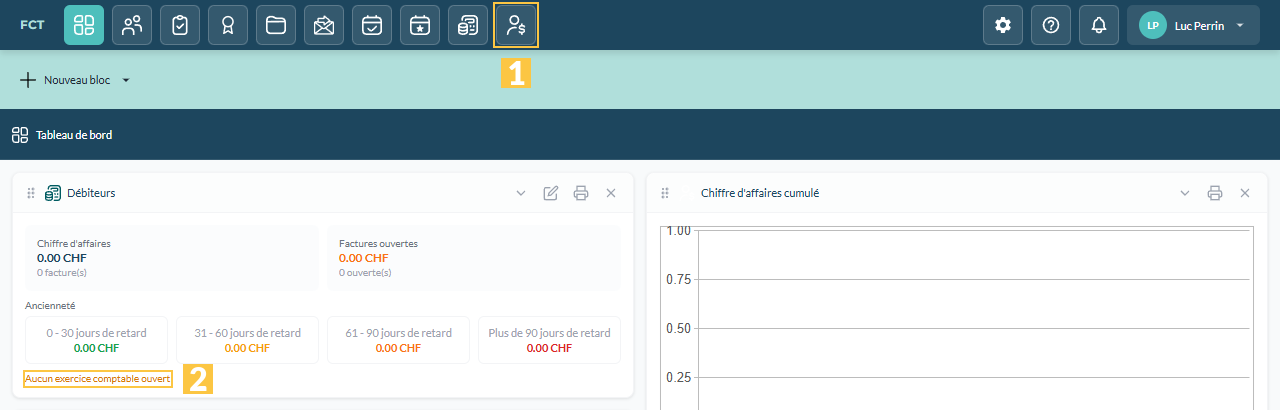Image resolution: width=1280 pixels, height=410 pixels.
Task: Click Nouveau bloc button
Action: [x=65, y=80]
